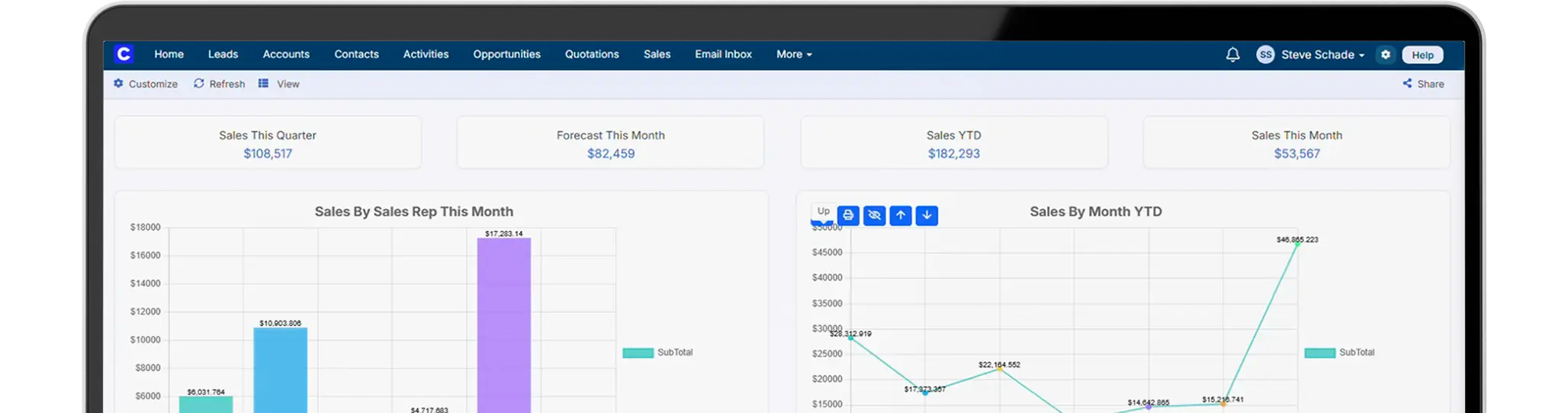The width and height of the screenshot is (1568, 413).
Task: Open the notifications bell
Action: 1232,55
